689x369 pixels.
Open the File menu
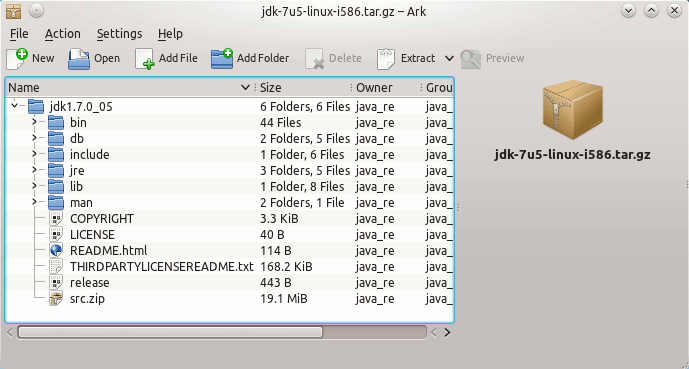[19, 34]
